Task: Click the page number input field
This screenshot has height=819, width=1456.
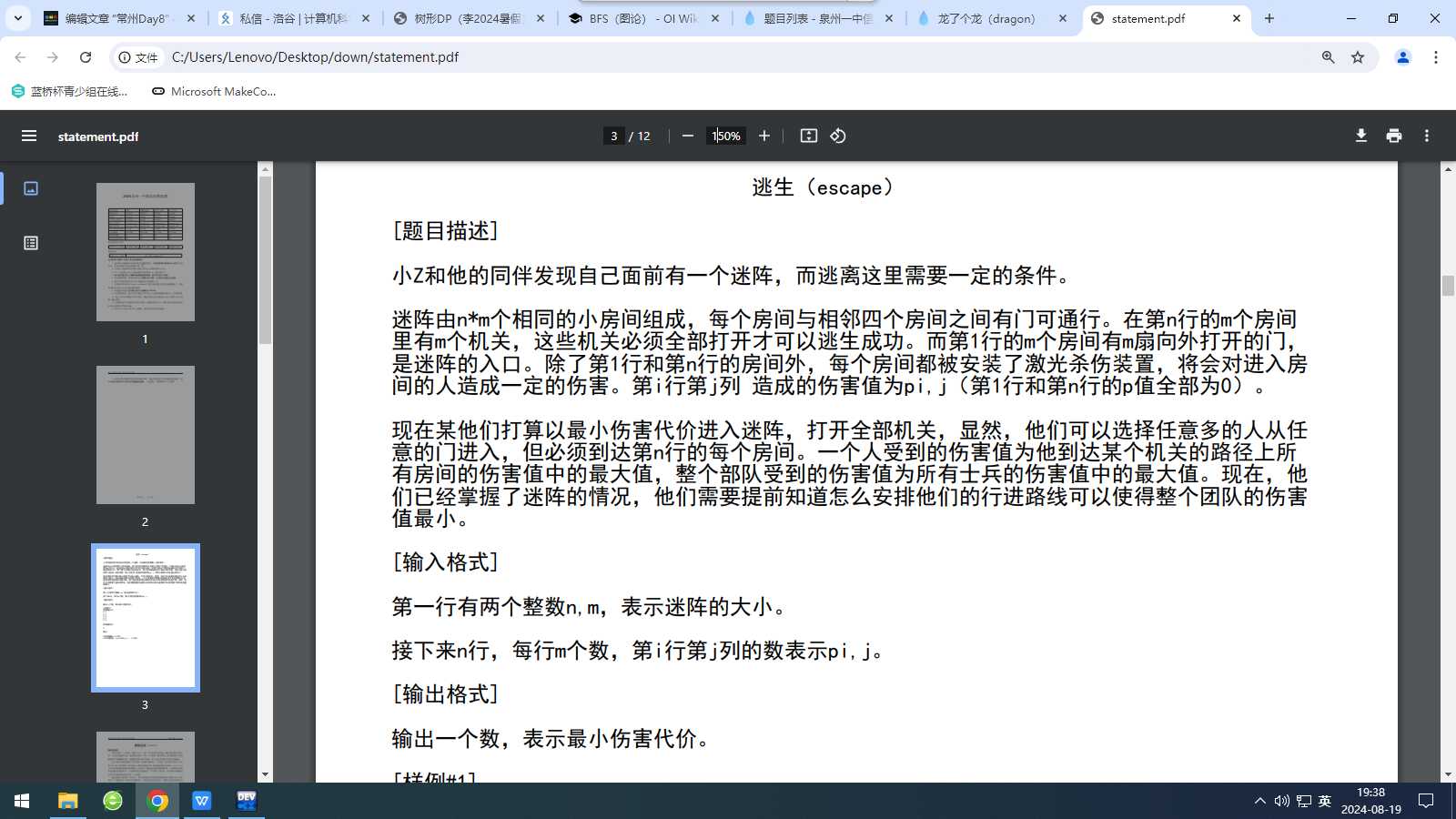Action: (x=614, y=136)
